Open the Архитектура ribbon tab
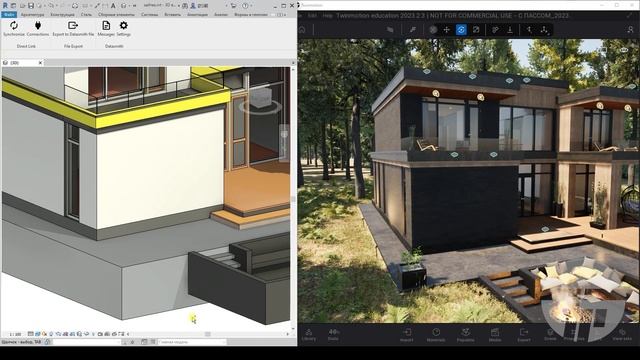The image size is (640, 360). click(32, 15)
